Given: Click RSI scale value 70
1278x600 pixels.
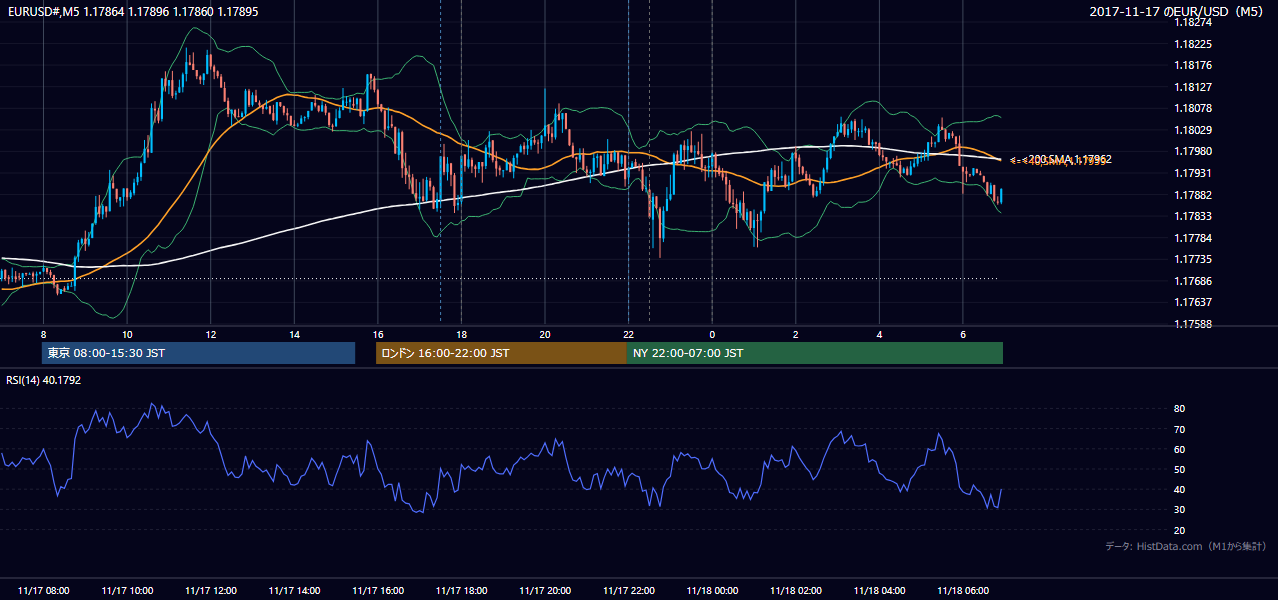Looking at the screenshot, I should click(1180, 429).
